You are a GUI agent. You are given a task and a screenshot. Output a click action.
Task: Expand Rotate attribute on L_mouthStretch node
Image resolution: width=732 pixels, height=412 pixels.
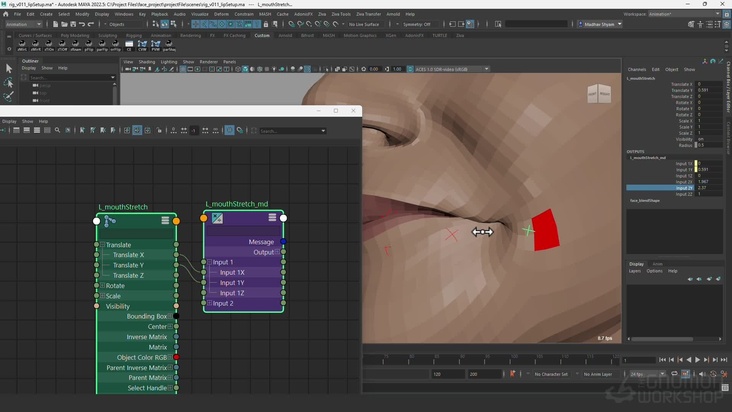pyautogui.click(x=102, y=286)
